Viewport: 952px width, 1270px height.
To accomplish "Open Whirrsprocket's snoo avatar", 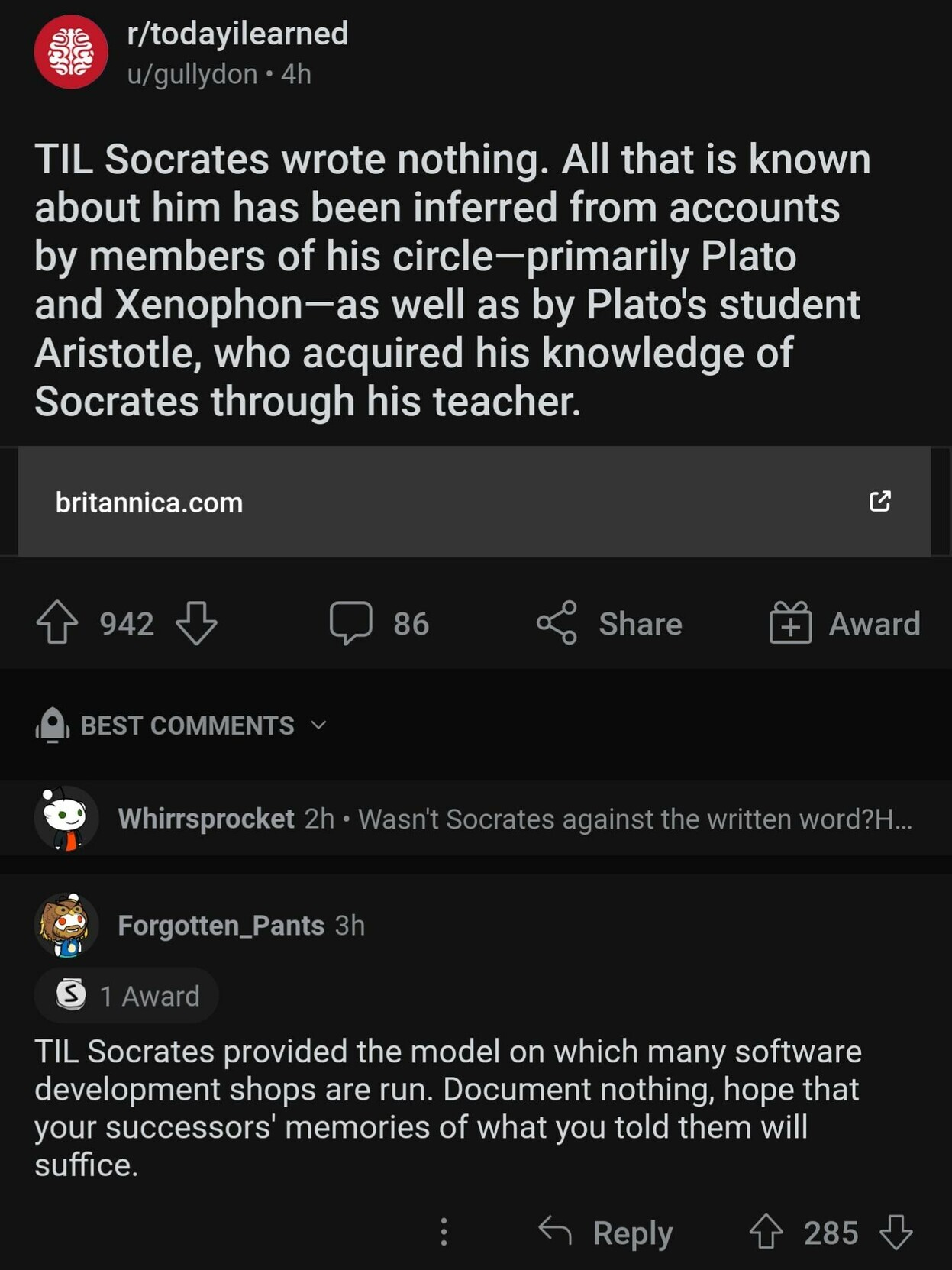I will tap(66, 818).
